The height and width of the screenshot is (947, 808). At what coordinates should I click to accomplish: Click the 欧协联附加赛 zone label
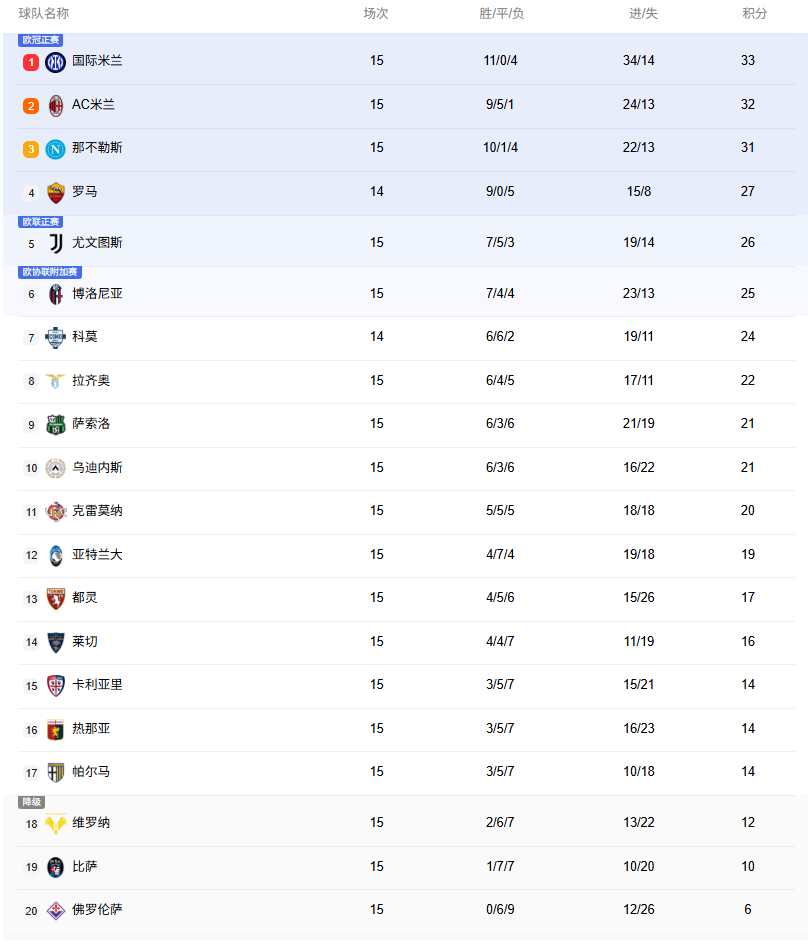[x=50, y=272]
